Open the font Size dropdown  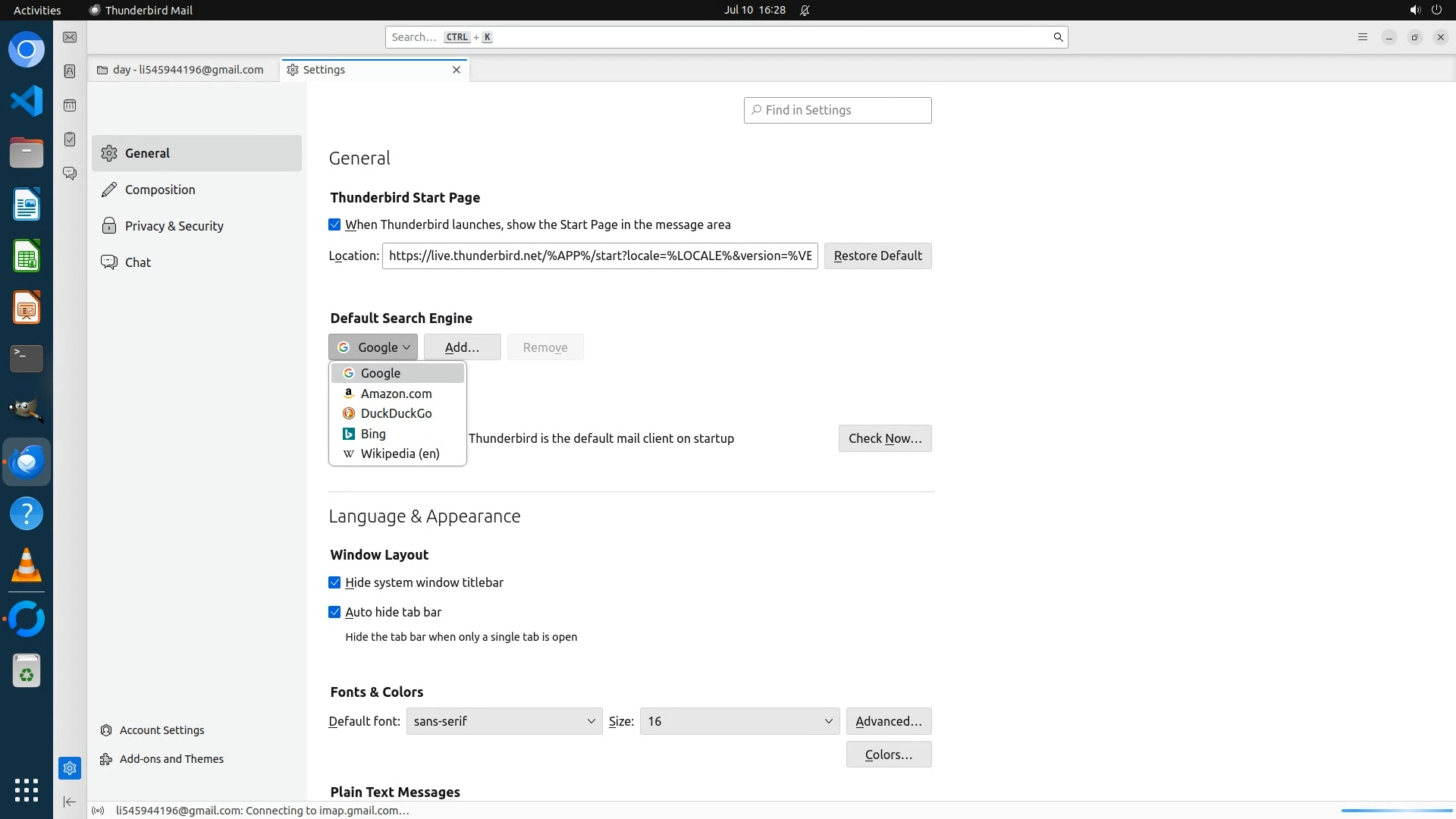coord(739,721)
